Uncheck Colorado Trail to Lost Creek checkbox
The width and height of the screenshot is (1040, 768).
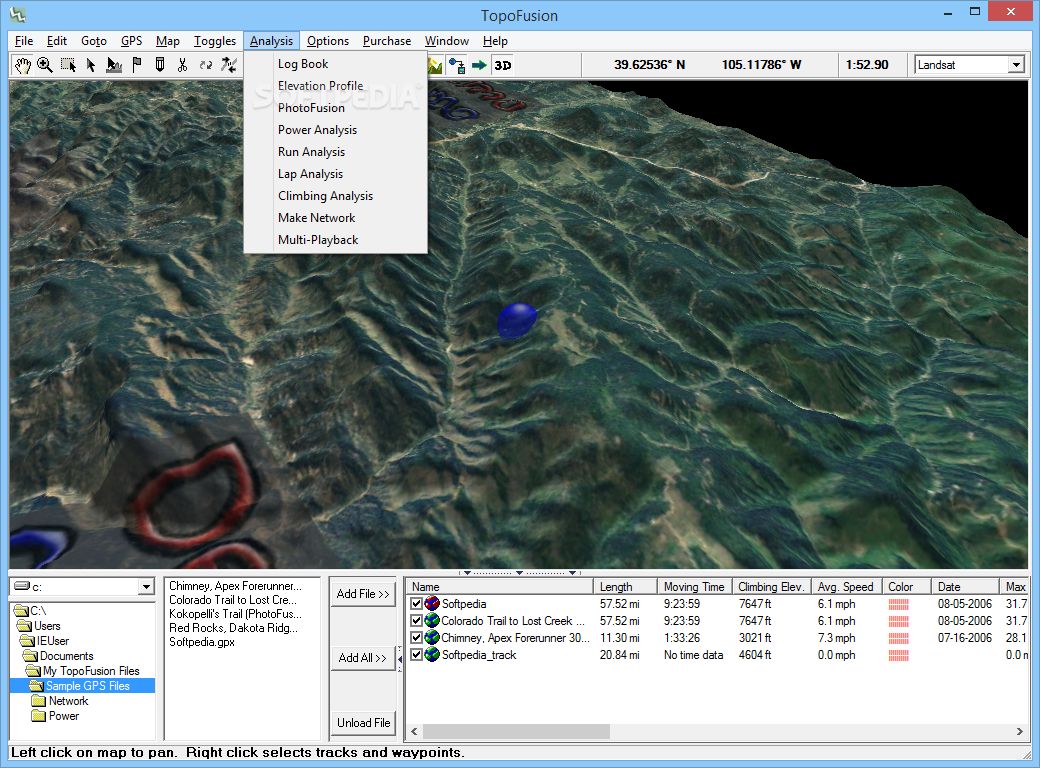pyautogui.click(x=417, y=621)
